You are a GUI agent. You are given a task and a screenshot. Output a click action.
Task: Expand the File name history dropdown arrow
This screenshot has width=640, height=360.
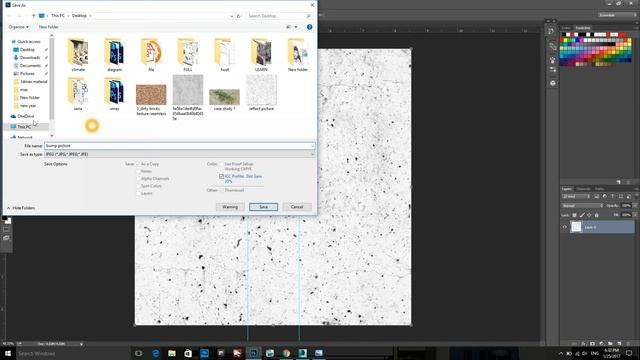tap(312, 146)
